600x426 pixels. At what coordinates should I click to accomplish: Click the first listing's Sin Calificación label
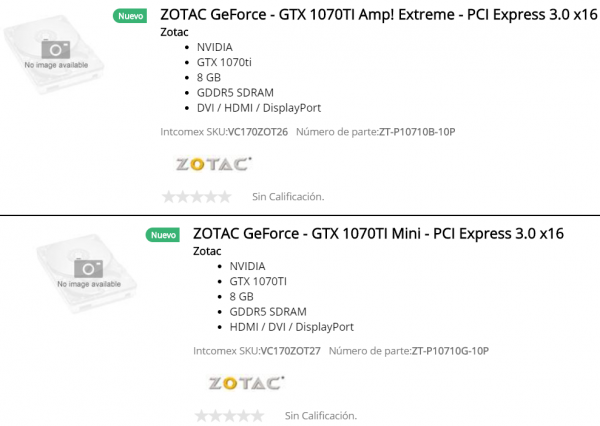click(288, 197)
